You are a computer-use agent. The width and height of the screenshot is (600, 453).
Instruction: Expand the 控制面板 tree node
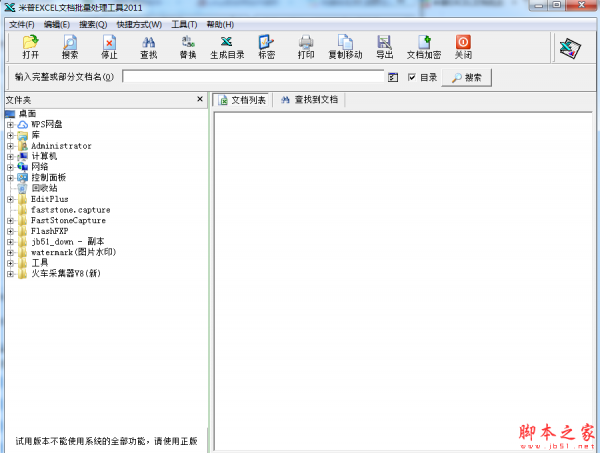click(x=10, y=178)
